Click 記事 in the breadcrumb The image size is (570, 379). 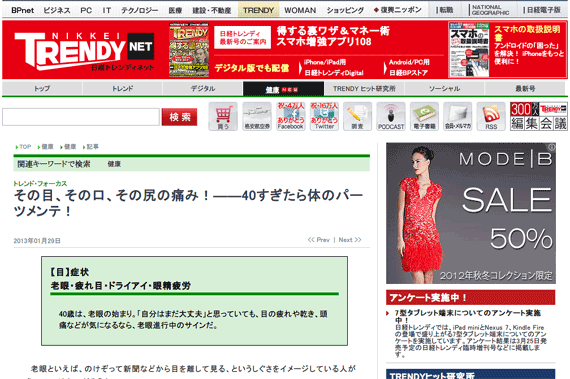(92, 147)
